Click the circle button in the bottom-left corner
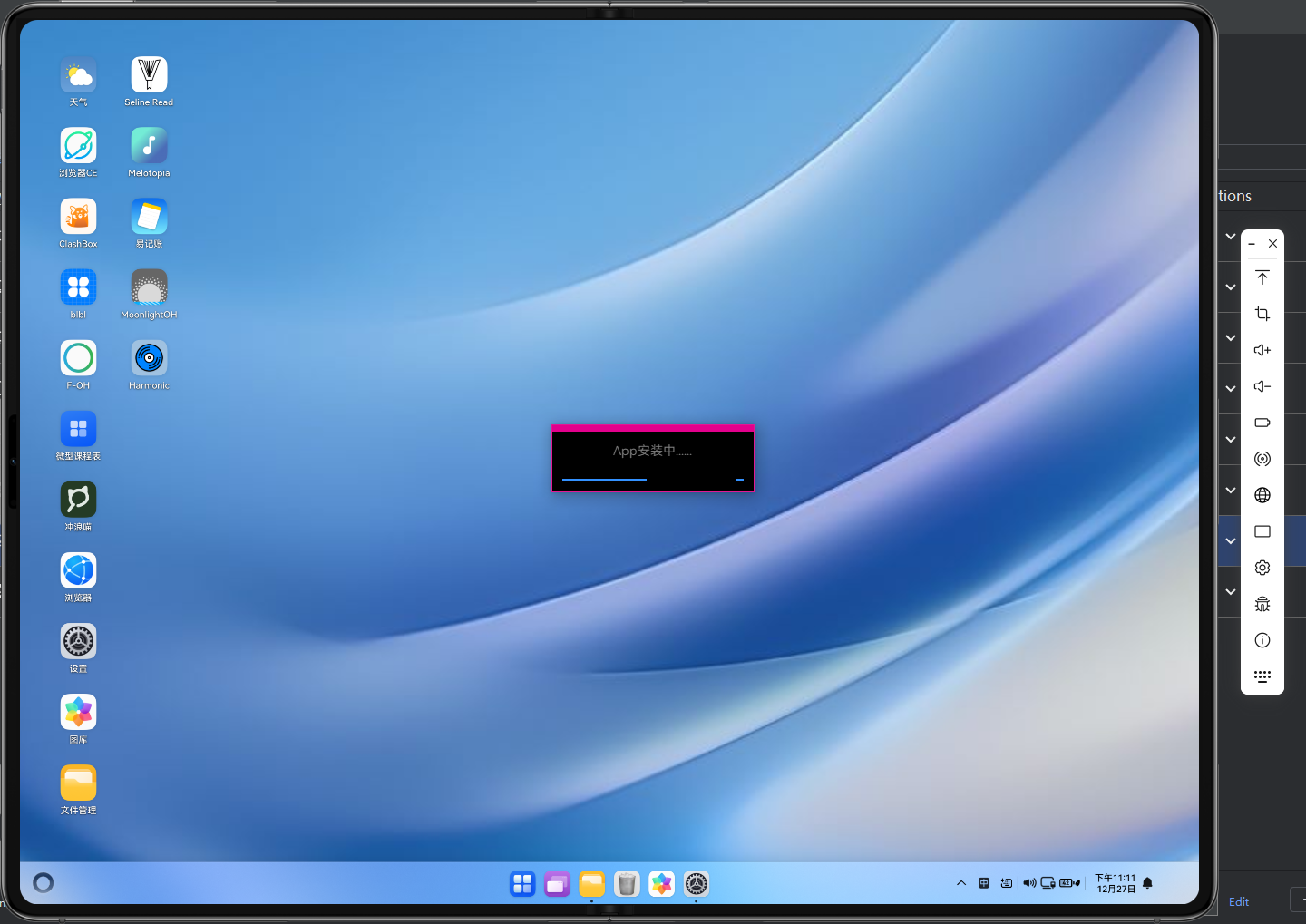This screenshot has height=924, width=1306. (x=43, y=882)
